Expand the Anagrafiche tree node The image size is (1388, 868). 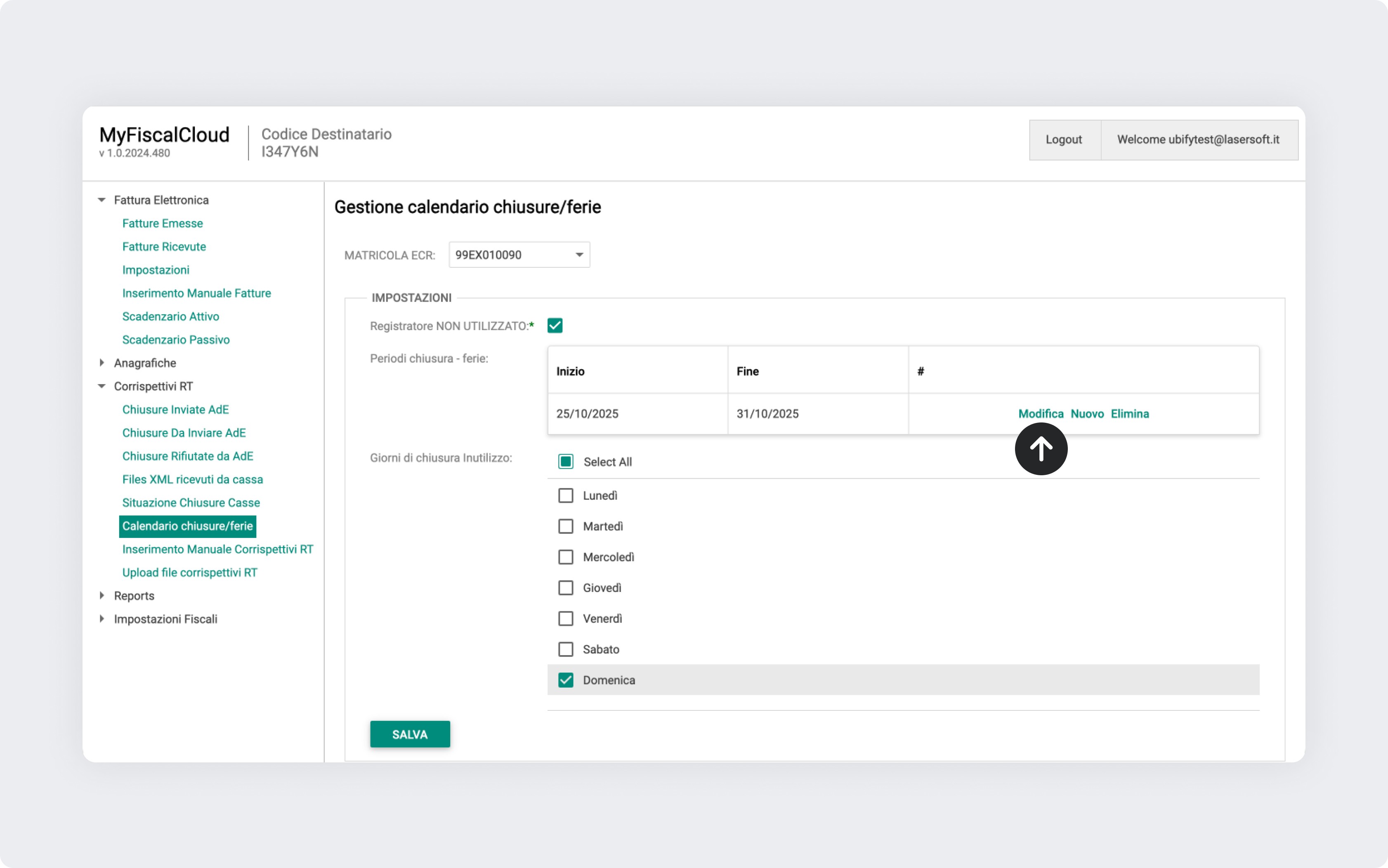(x=102, y=363)
